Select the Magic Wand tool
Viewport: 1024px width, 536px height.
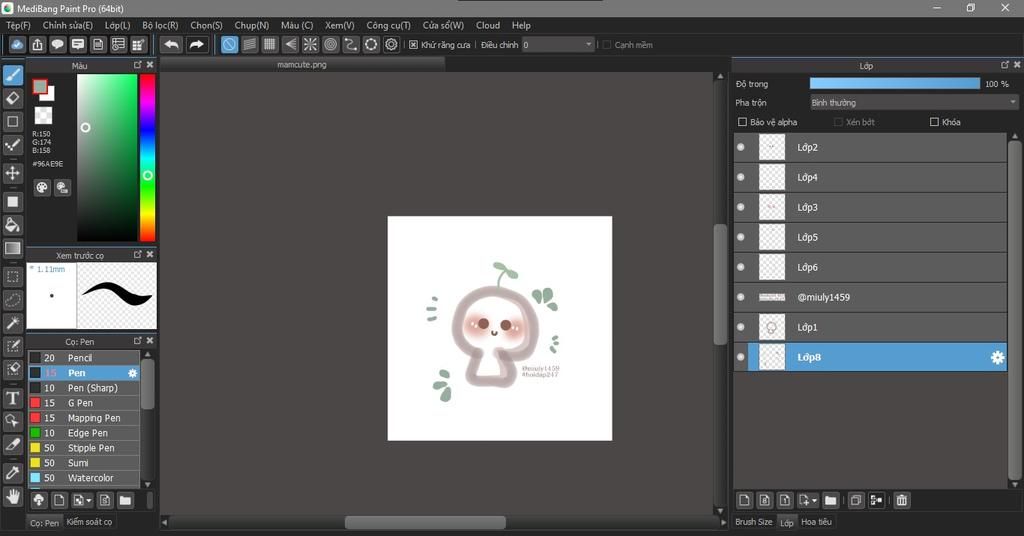point(12,323)
